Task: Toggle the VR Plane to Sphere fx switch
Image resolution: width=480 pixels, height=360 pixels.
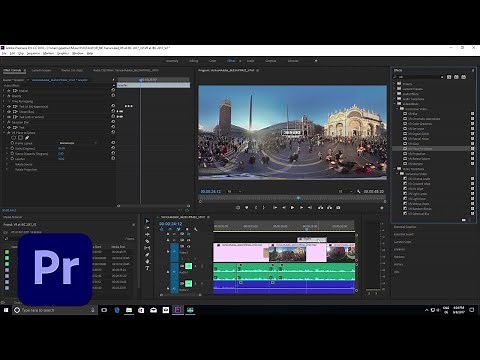Action: point(9,133)
